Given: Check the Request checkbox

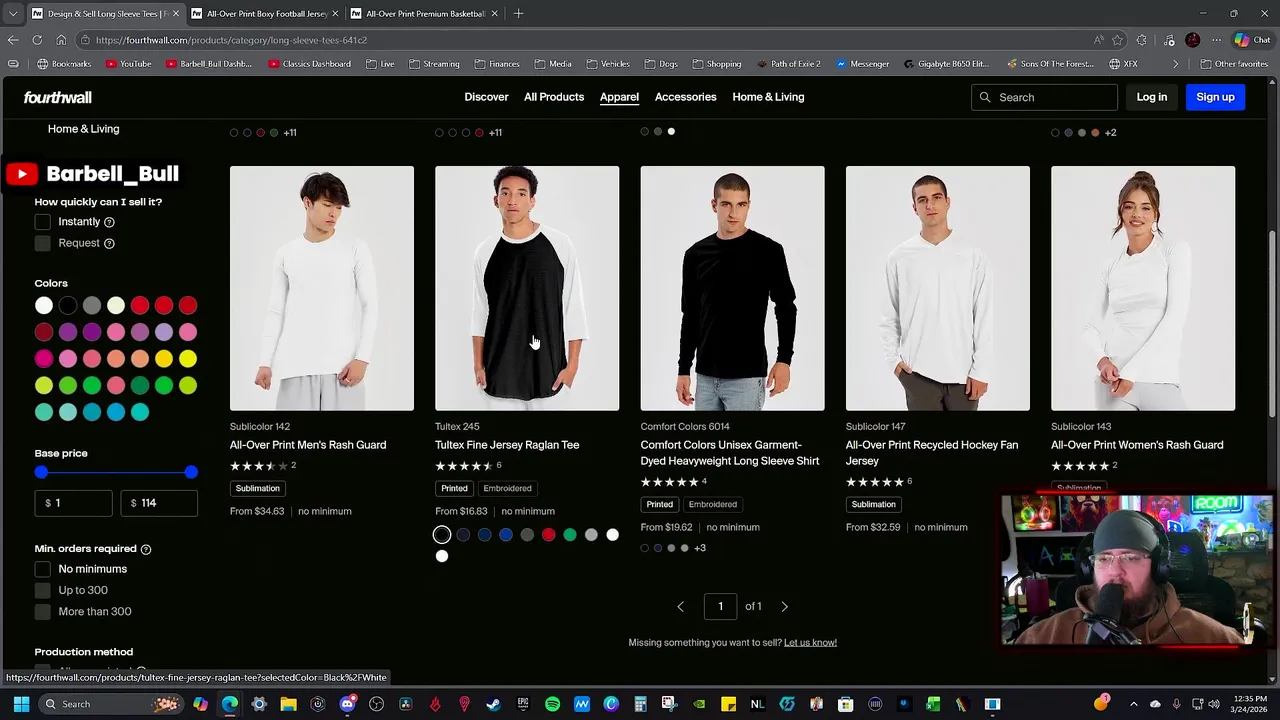Looking at the screenshot, I should click(x=42, y=243).
